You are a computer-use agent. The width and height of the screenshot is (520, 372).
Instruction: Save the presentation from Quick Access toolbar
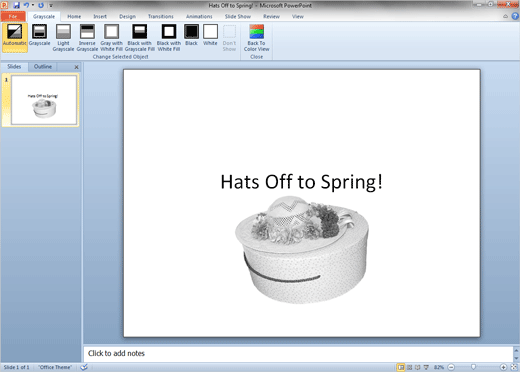[x=16, y=5]
